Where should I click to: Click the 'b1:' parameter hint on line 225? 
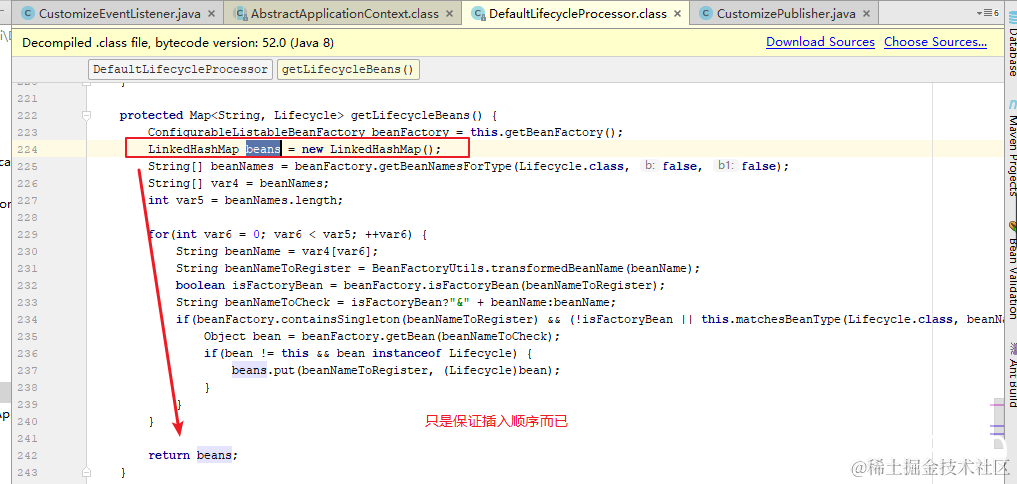coord(725,166)
